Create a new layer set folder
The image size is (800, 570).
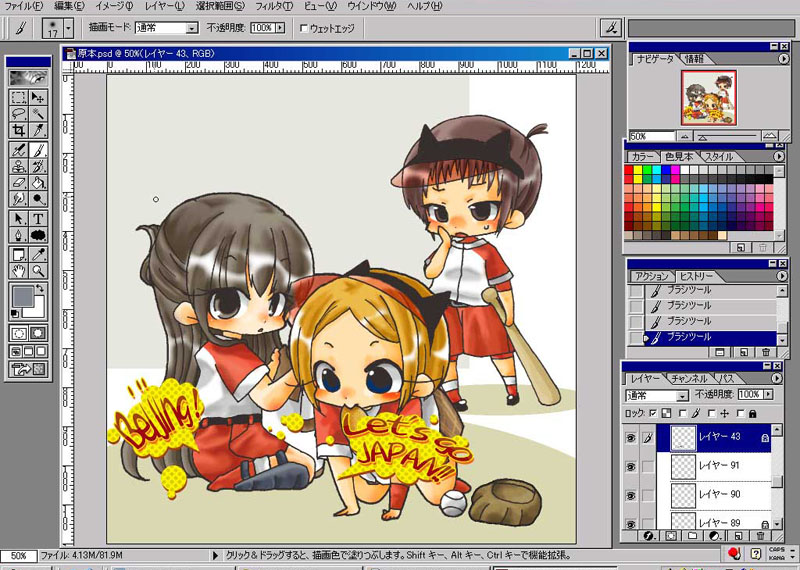[x=692, y=536]
